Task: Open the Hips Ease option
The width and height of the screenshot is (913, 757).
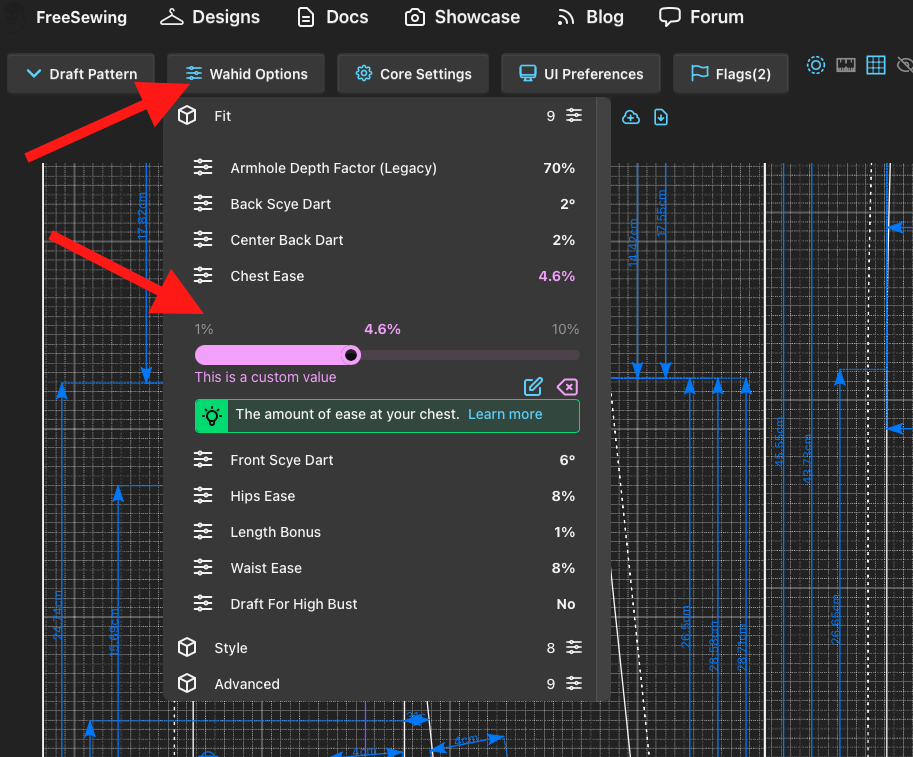Action: tap(384, 496)
